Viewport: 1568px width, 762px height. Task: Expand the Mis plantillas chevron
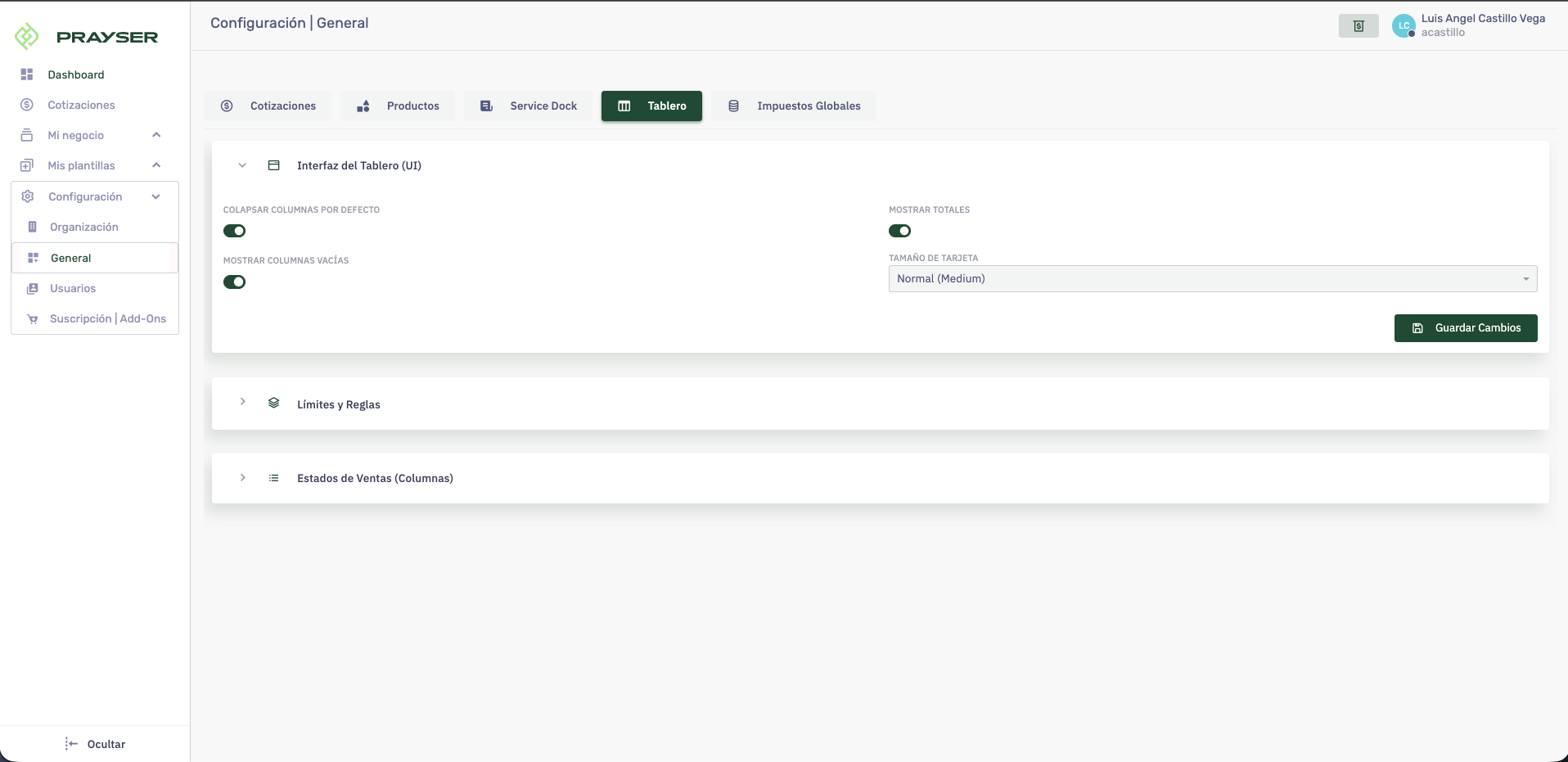156,165
